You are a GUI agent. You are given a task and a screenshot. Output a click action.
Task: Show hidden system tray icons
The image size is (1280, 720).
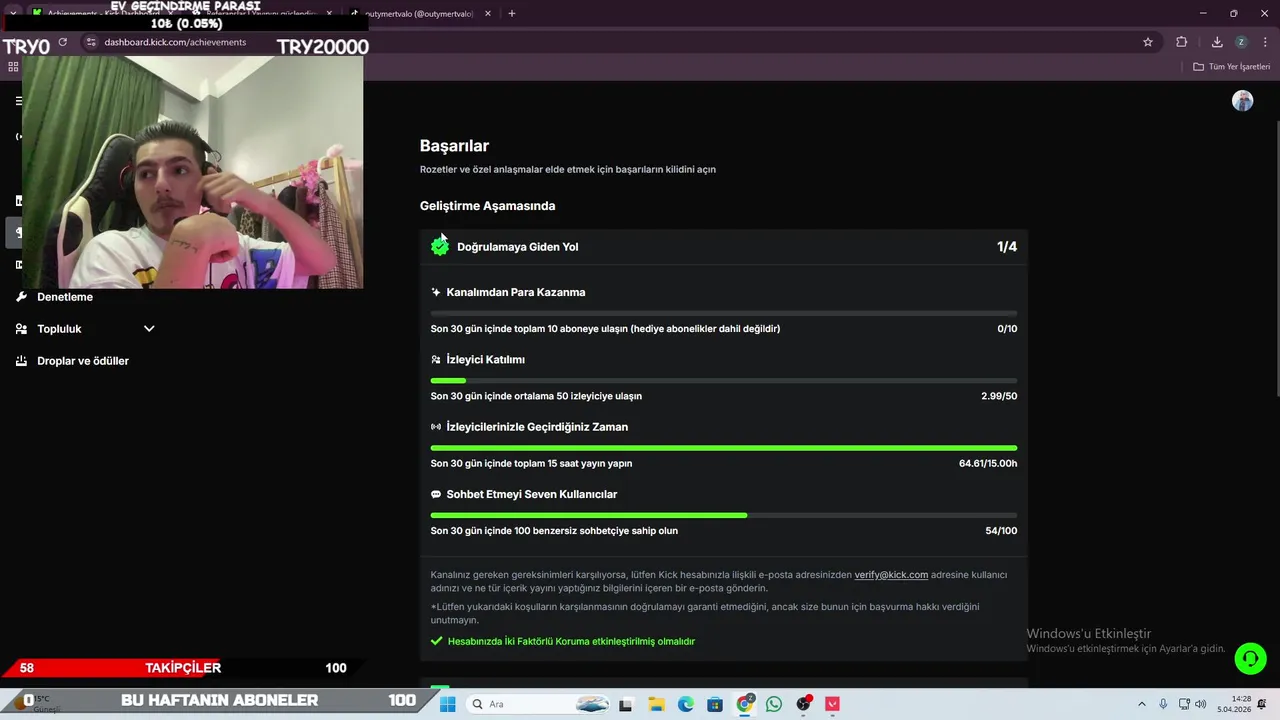1142,704
